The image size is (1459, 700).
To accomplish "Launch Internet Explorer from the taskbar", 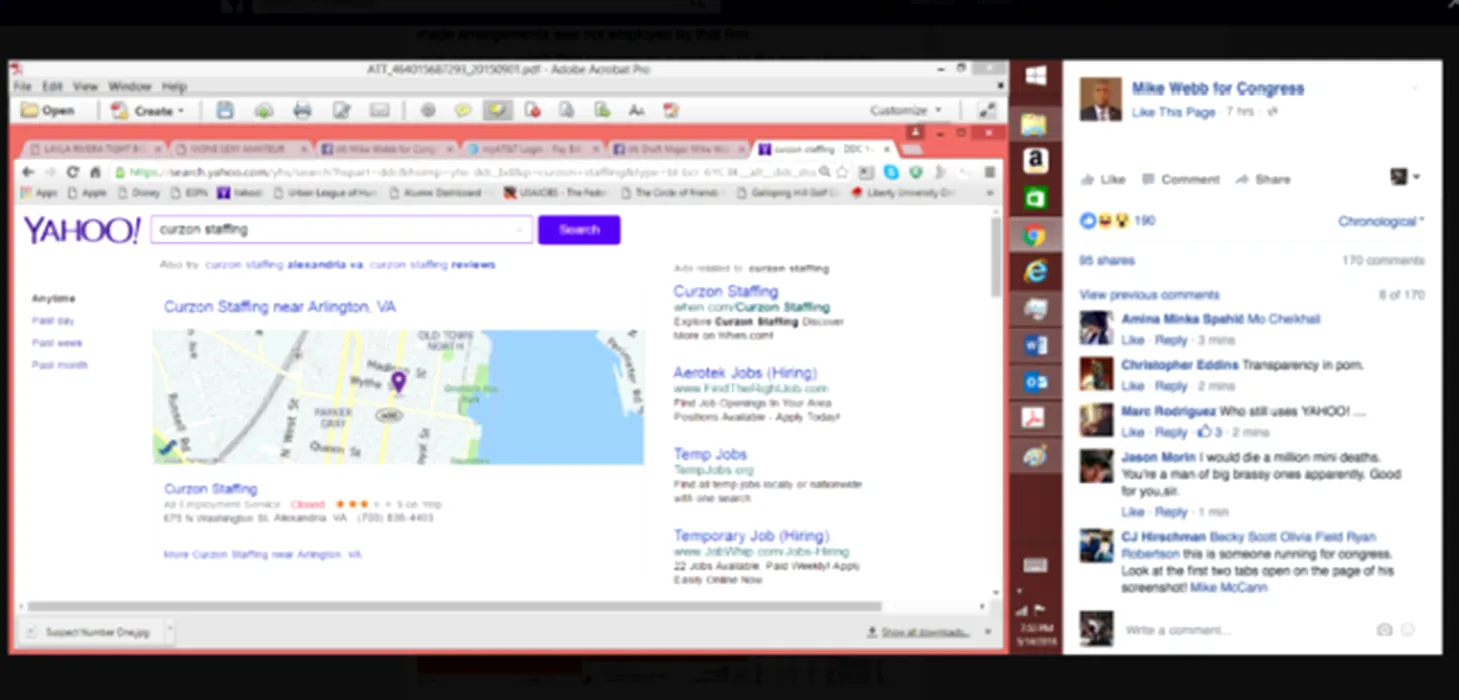I will pos(1035,270).
